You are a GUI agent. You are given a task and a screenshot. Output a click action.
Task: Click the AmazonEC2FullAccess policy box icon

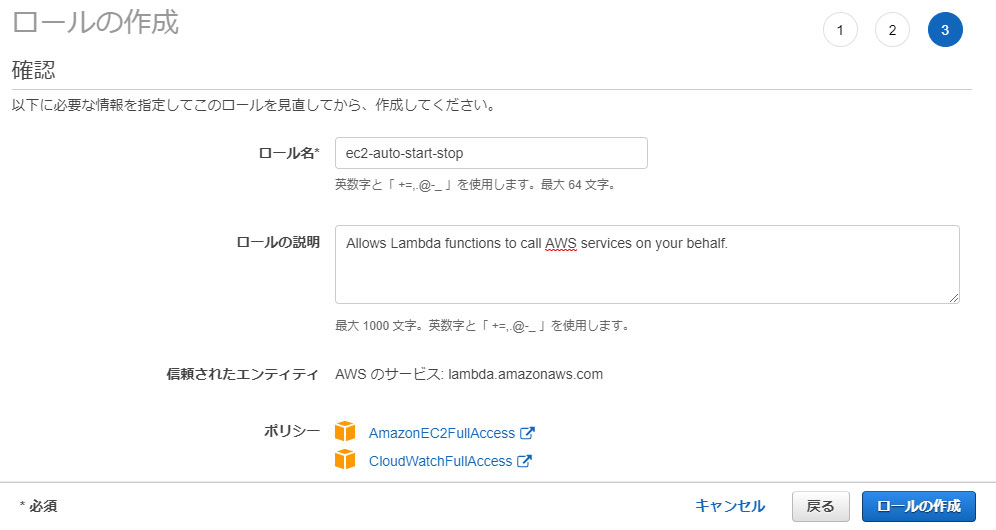(345, 431)
